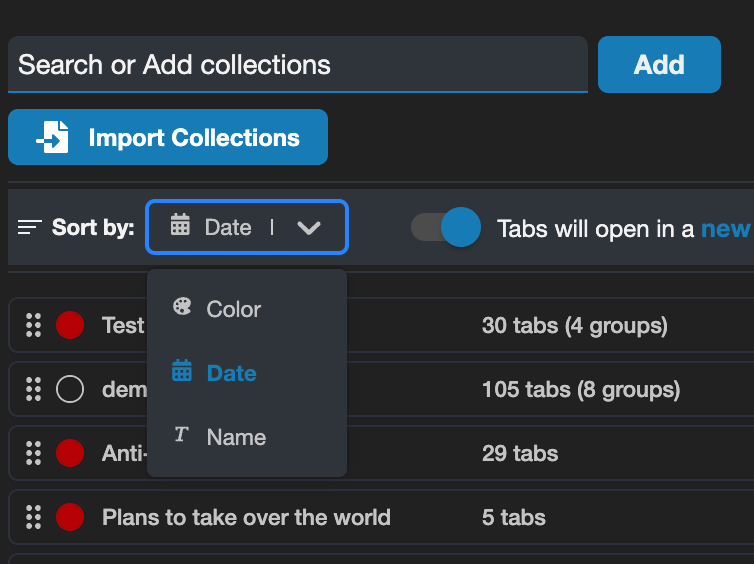
Task: Click the palette icon next to Color
Action: coord(182,306)
